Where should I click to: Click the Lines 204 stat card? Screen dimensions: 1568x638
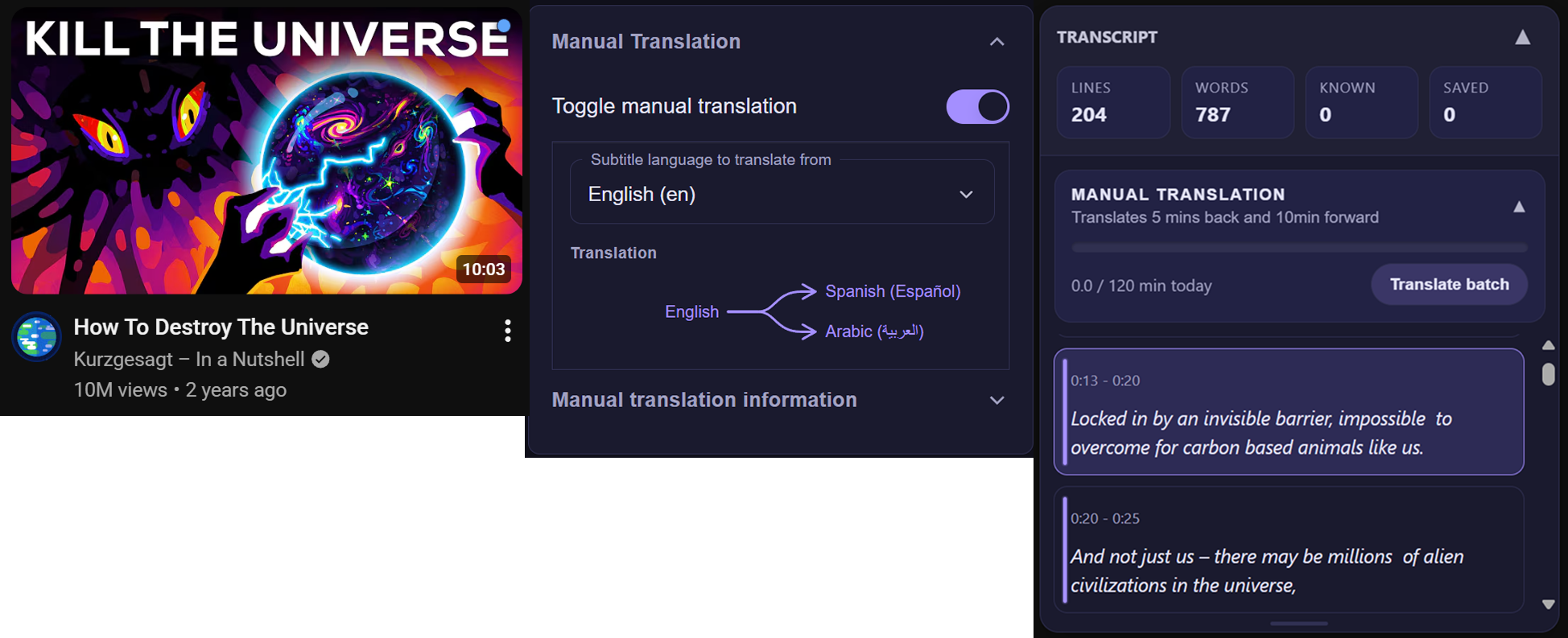pyautogui.click(x=1113, y=102)
